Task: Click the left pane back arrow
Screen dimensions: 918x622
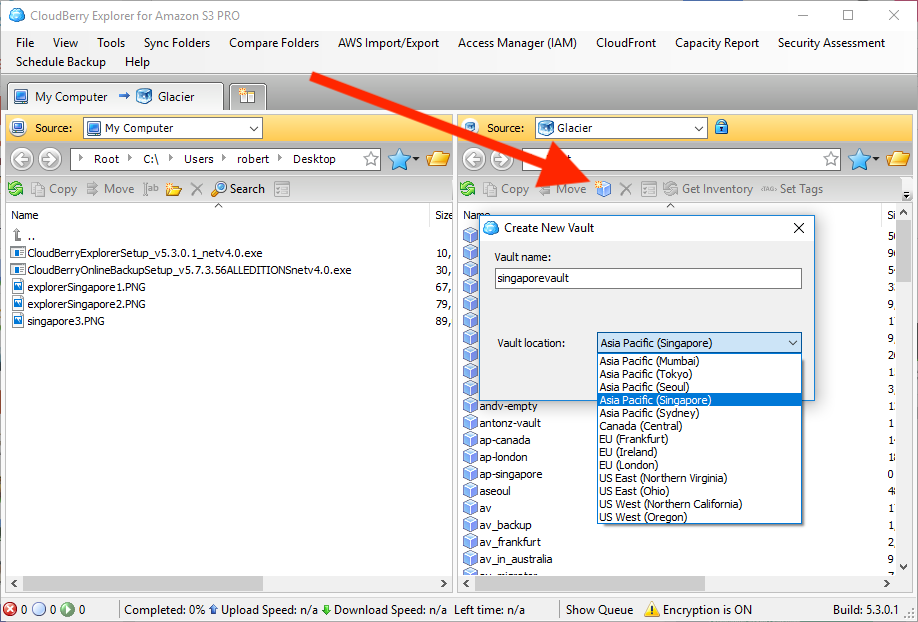Action: [x=22, y=159]
